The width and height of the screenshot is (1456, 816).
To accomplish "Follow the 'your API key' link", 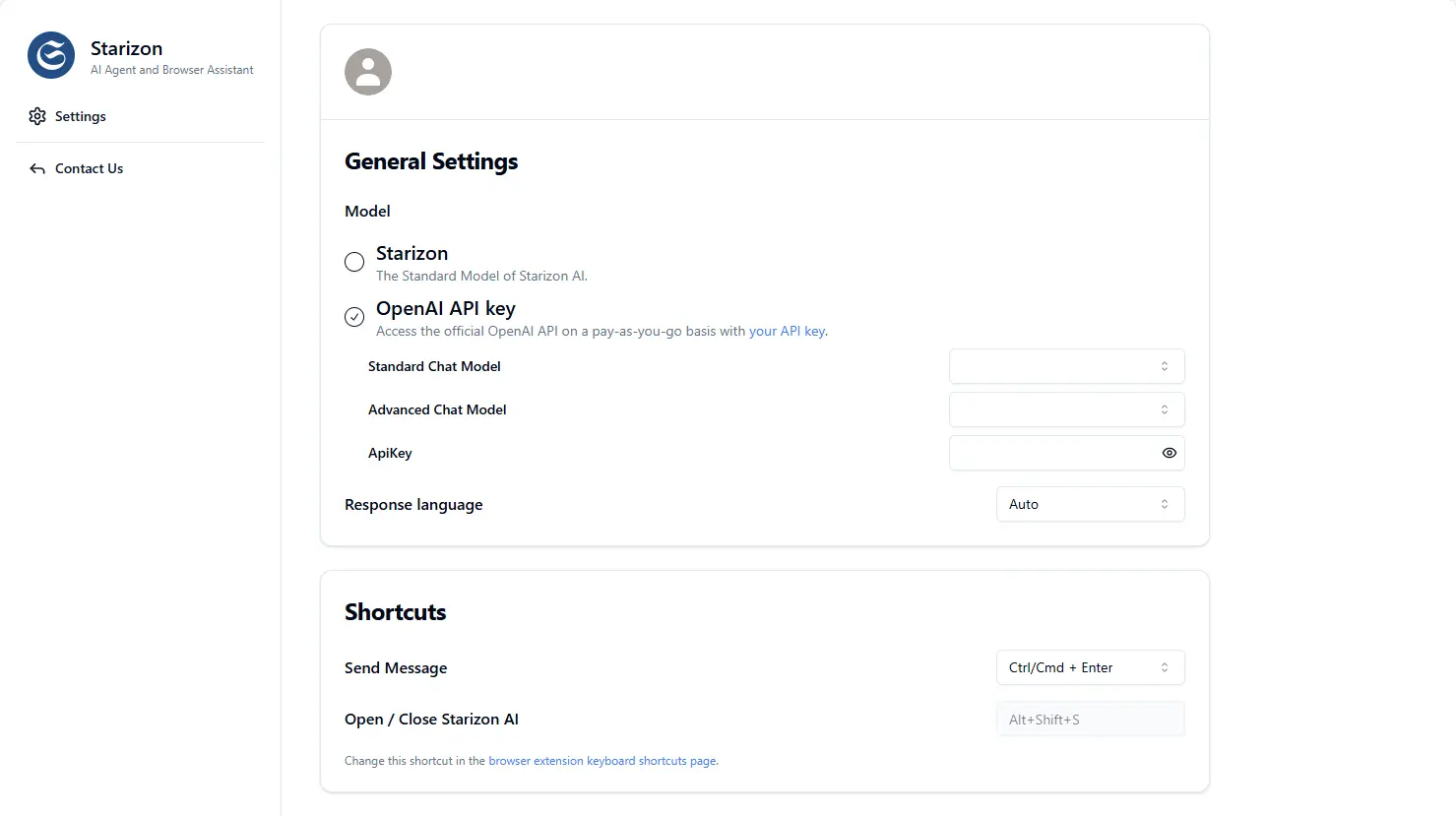I will pyautogui.click(x=788, y=332).
